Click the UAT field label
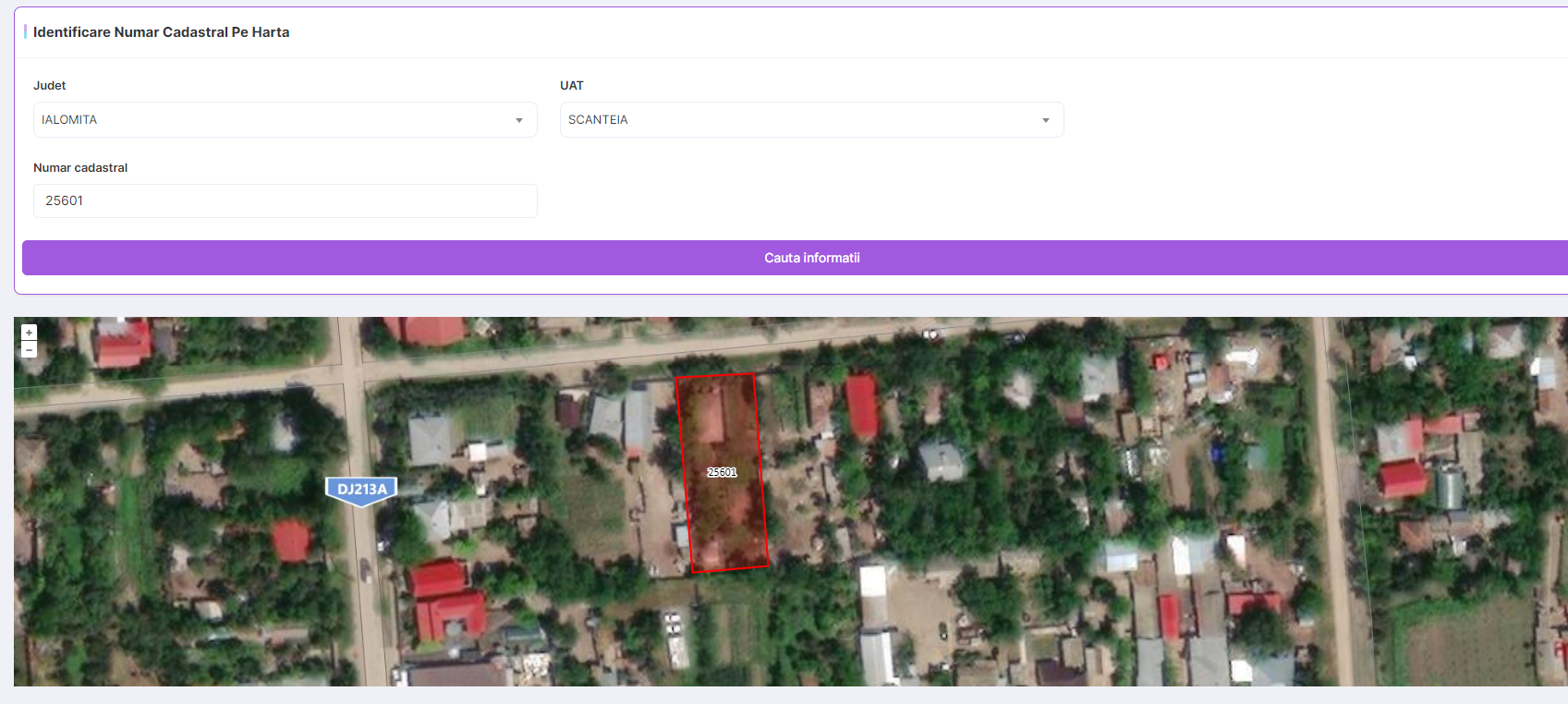The height and width of the screenshot is (704, 1568). click(572, 85)
